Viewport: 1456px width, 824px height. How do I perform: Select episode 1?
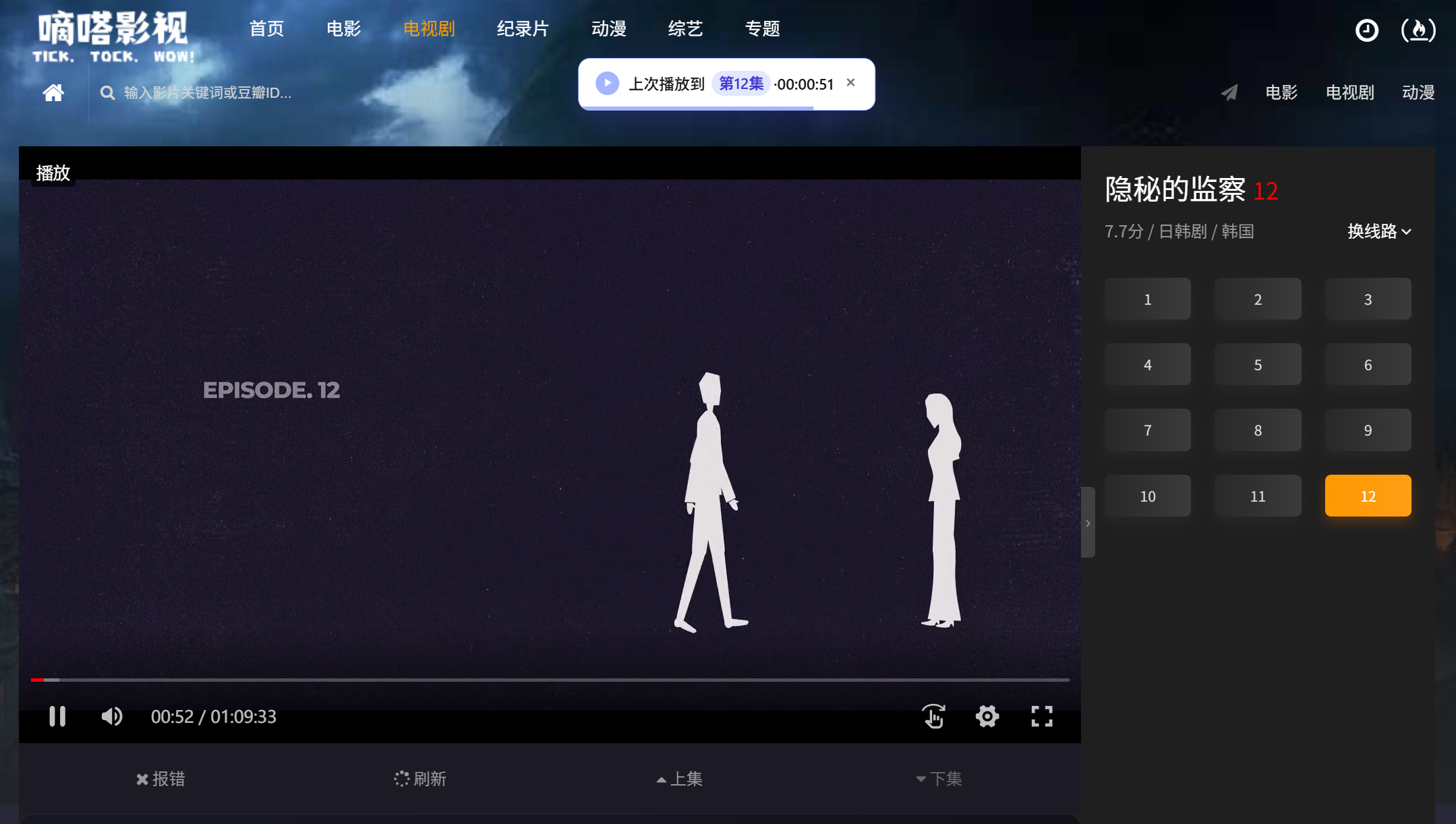[1147, 299]
